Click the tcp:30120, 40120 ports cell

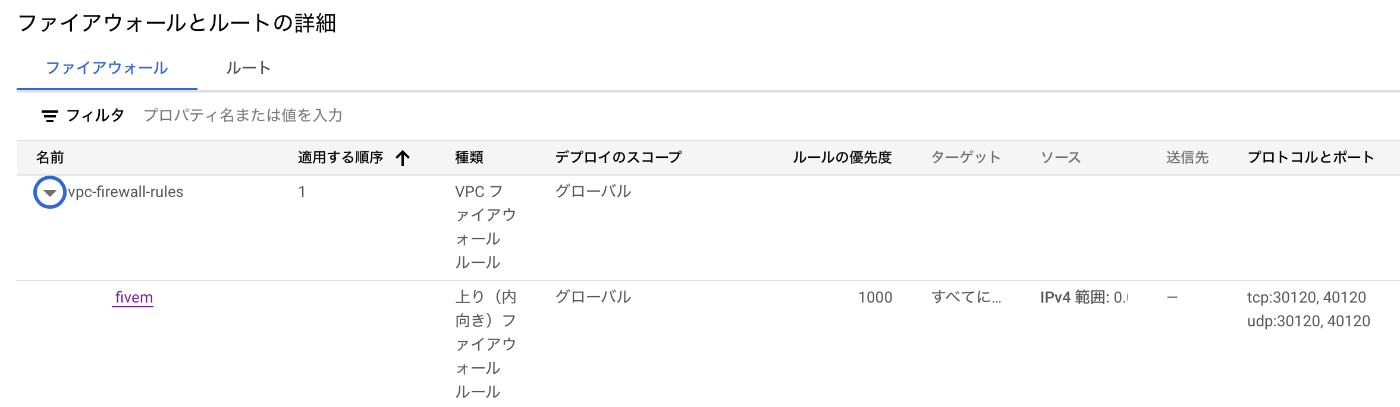1306,298
